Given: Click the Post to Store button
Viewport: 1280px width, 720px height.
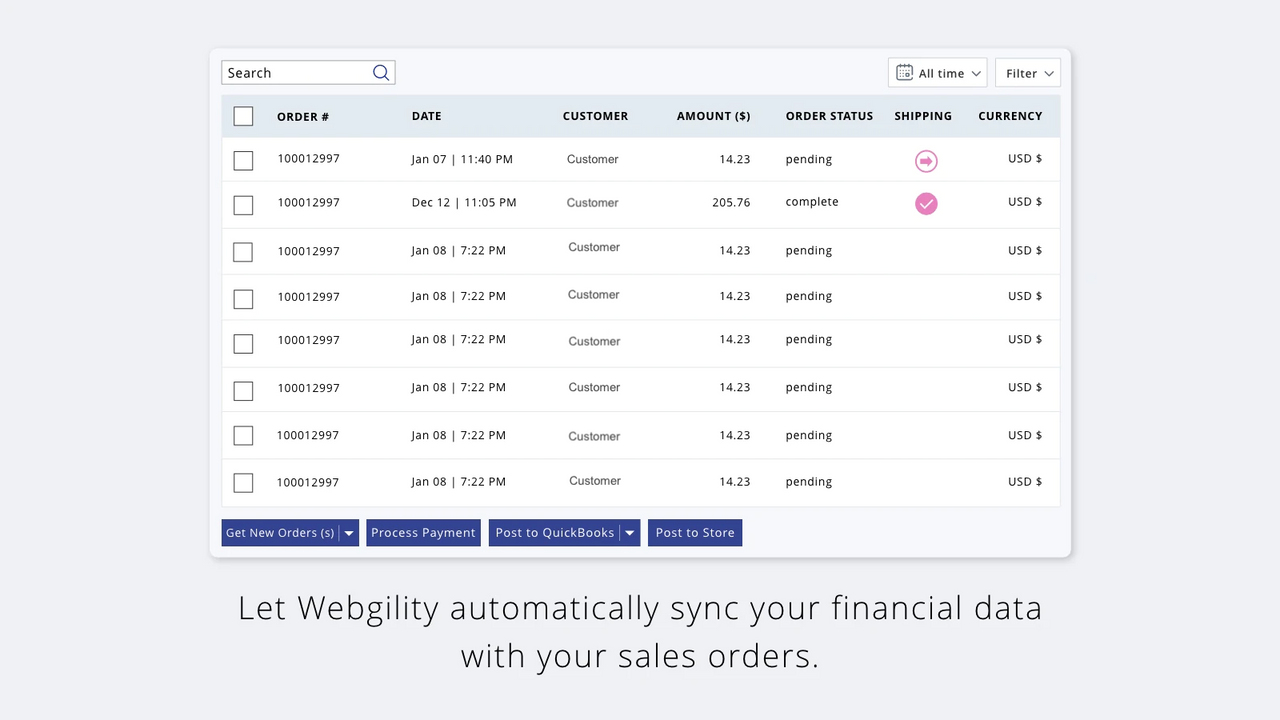Looking at the screenshot, I should click(695, 532).
